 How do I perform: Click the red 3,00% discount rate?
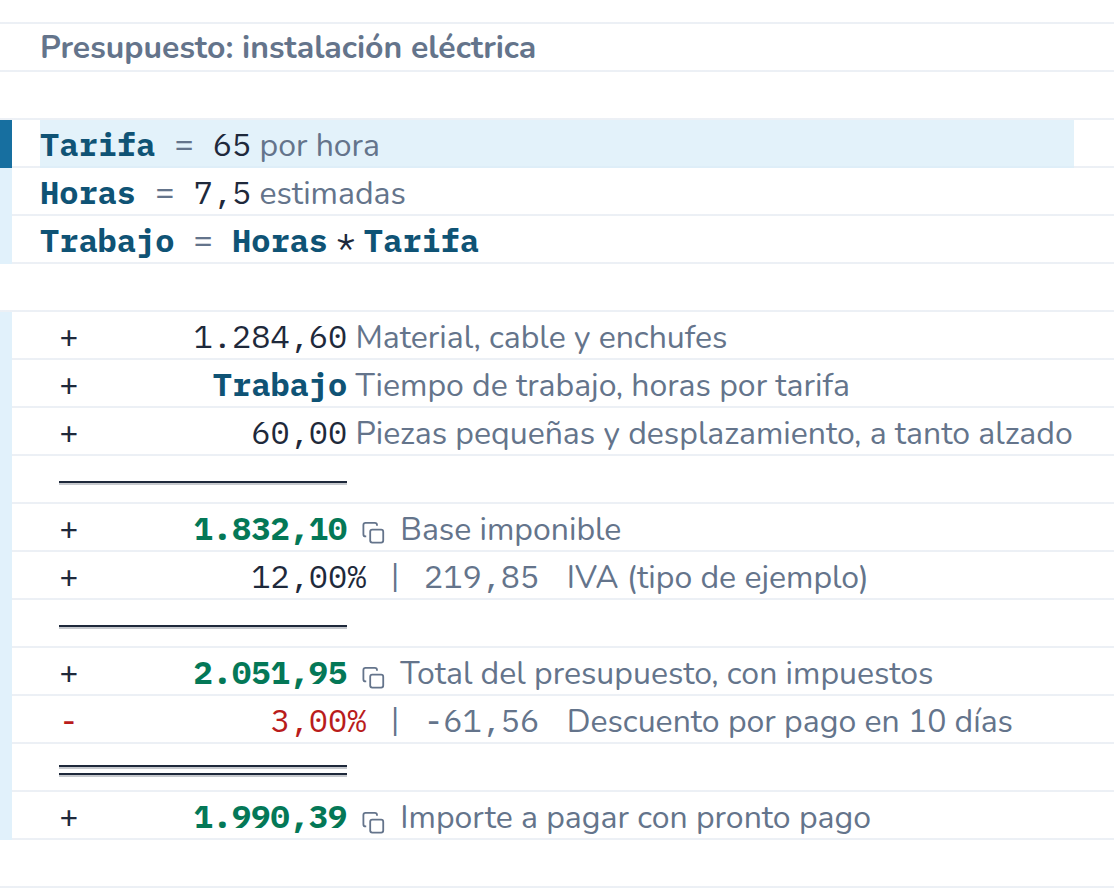(x=318, y=722)
